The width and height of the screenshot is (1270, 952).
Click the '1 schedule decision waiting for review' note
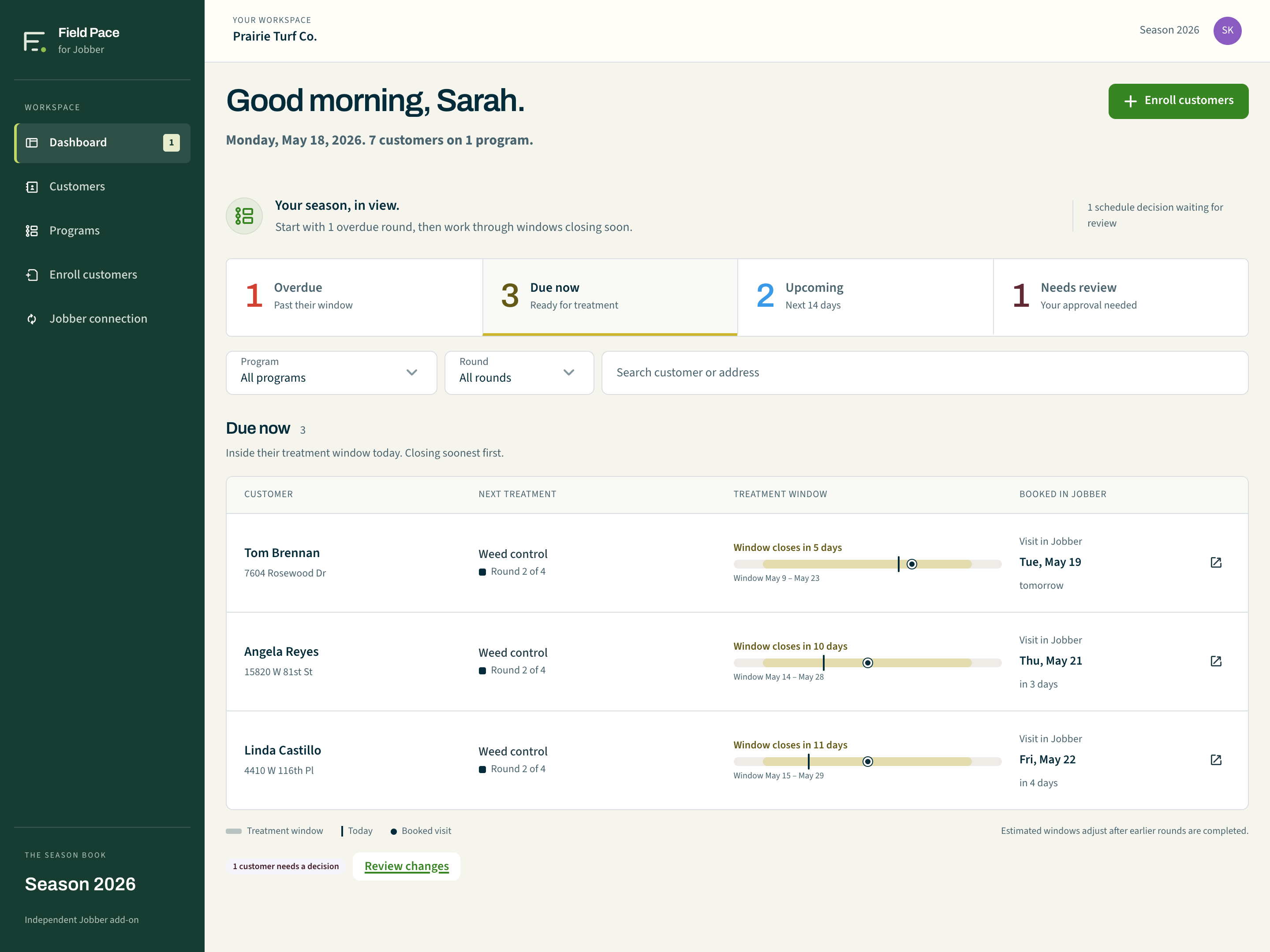1154,215
